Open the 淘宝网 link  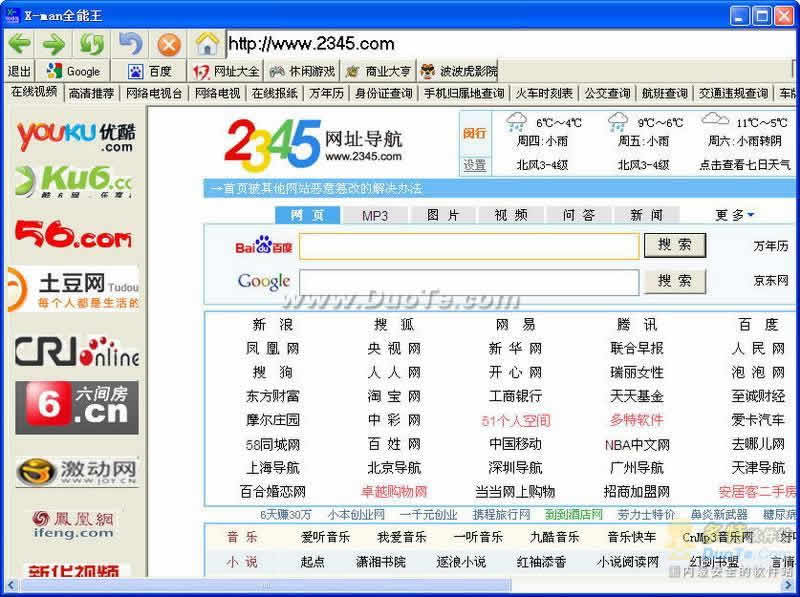(394, 396)
